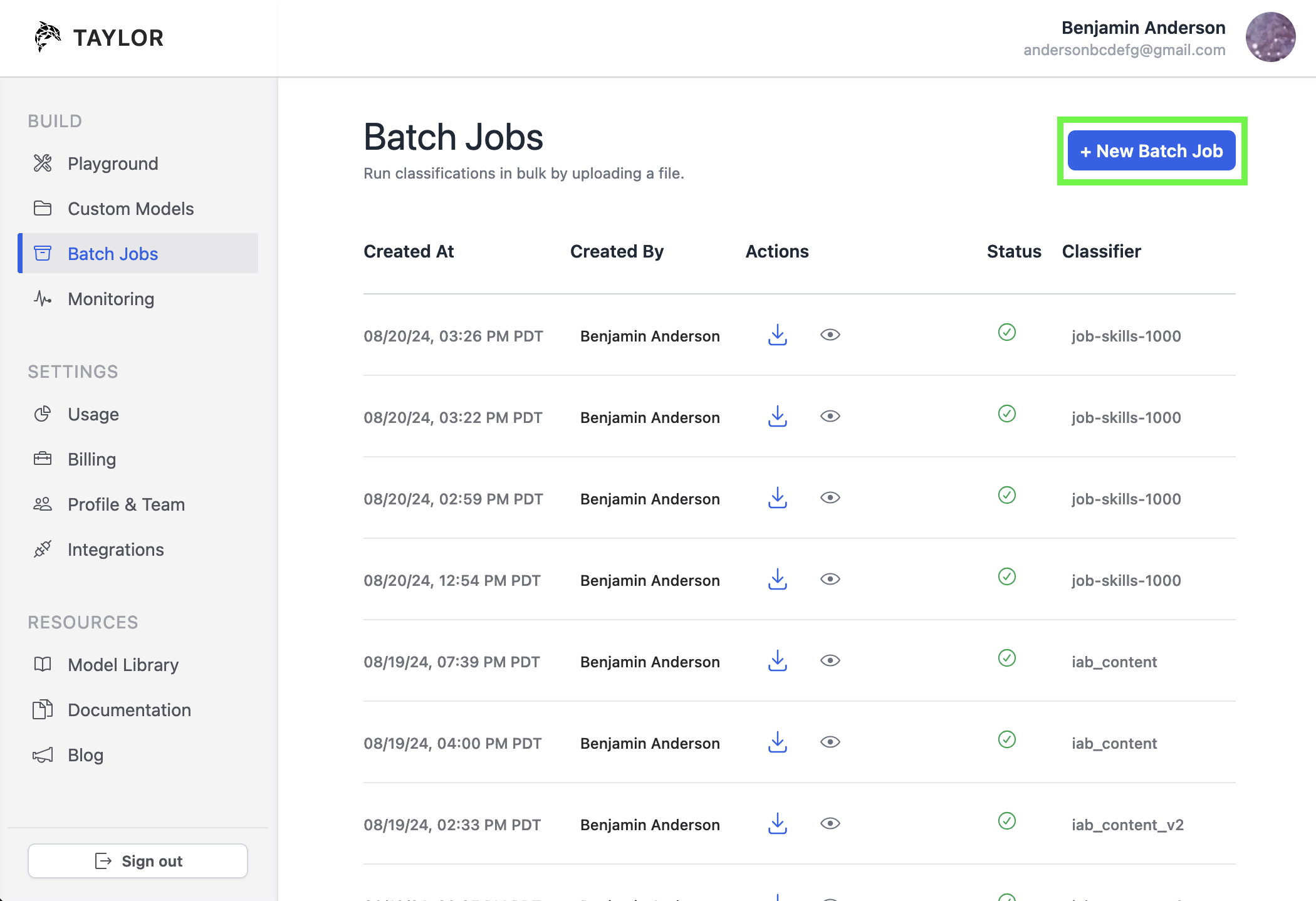Download results for 02:33 PM job
Screen dimensions: 1316x901
point(778,824)
